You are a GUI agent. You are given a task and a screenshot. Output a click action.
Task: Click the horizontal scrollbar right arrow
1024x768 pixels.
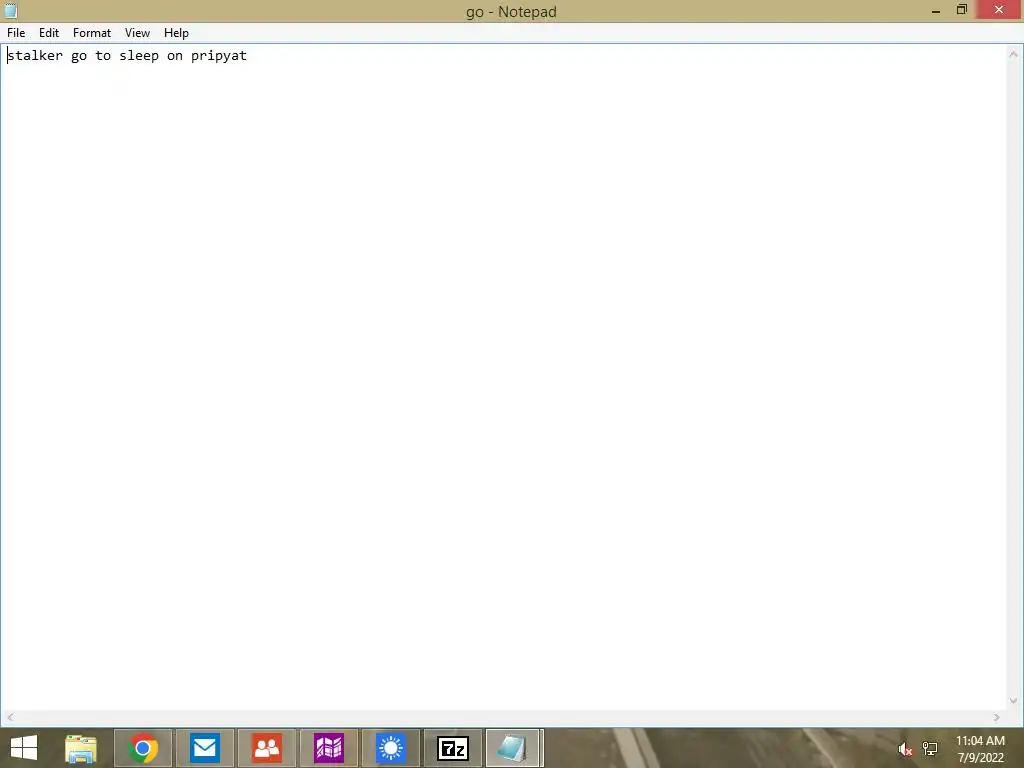[x=997, y=717]
